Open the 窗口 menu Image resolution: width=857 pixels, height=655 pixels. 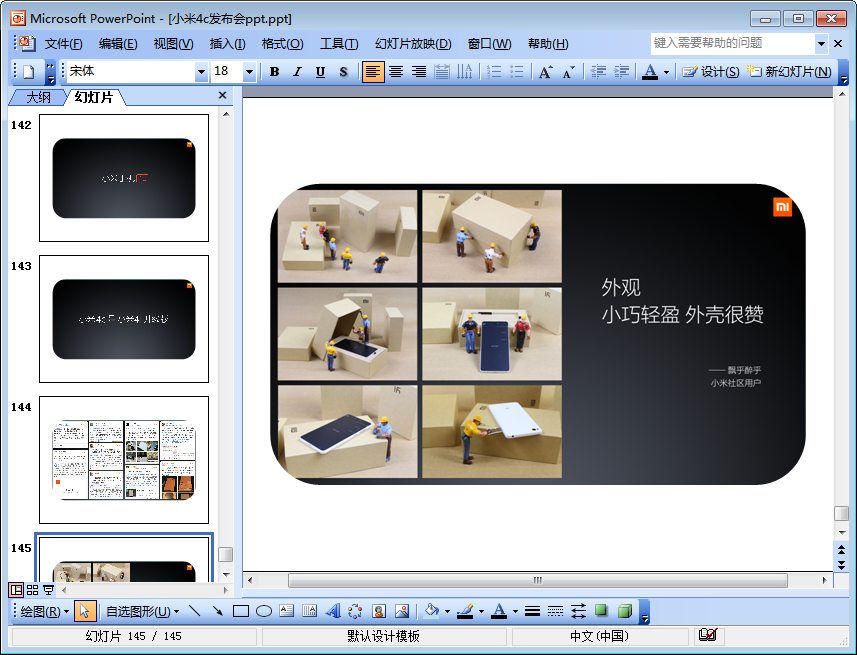490,44
